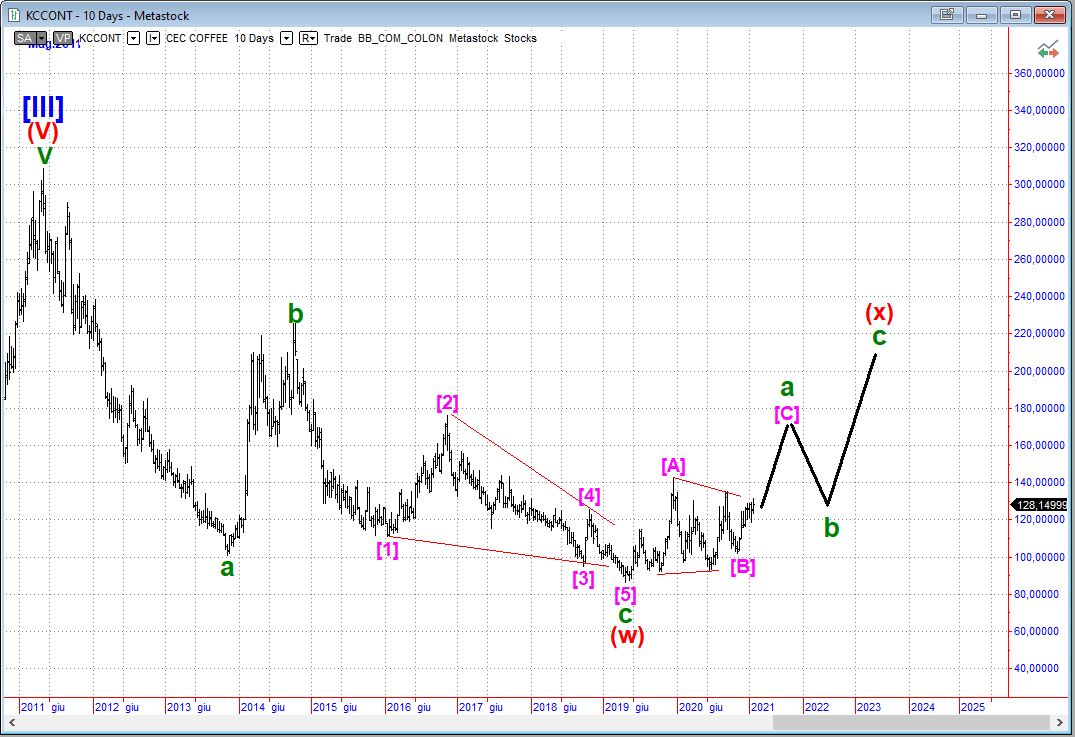Screen dimensions: 1075x737
Task: Select the magenta [2] wave label
Action: (448, 402)
